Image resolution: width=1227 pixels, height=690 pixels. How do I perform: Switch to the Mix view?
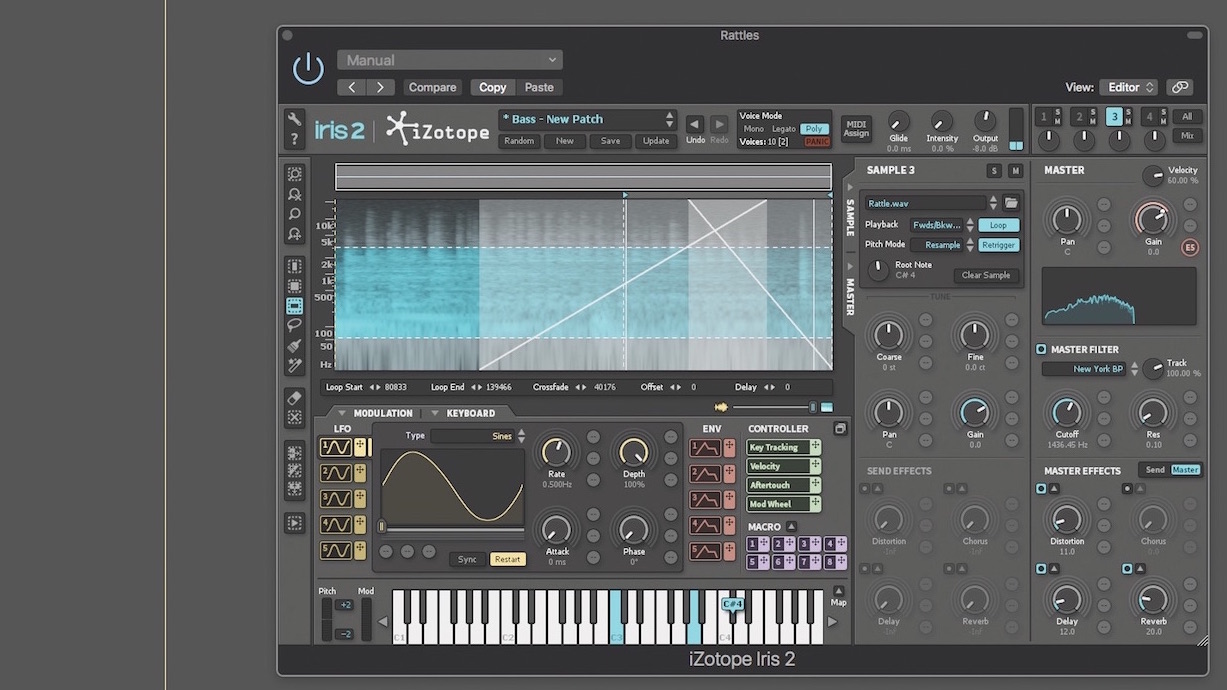1187,135
